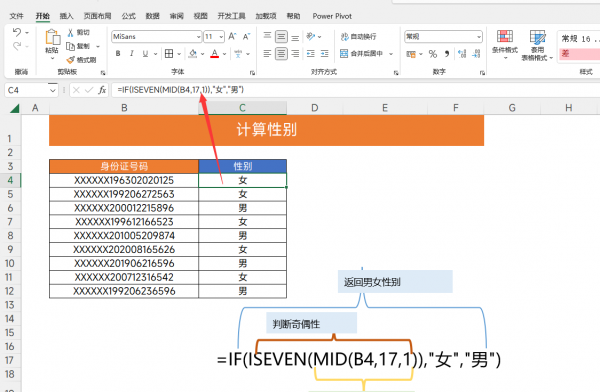The width and height of the screenshot is (600, 392).
Task: Switch to the 插入 (Insert) tab
Action: 66,16
